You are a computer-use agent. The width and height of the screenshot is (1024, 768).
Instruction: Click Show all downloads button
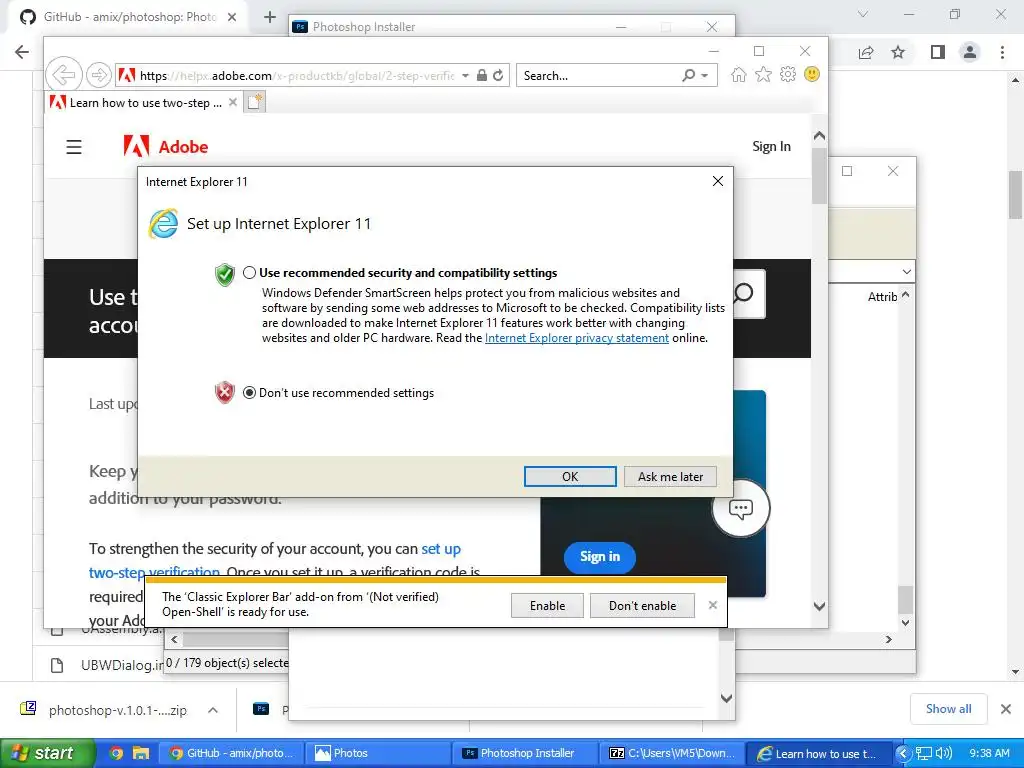[x=948, y=709]
